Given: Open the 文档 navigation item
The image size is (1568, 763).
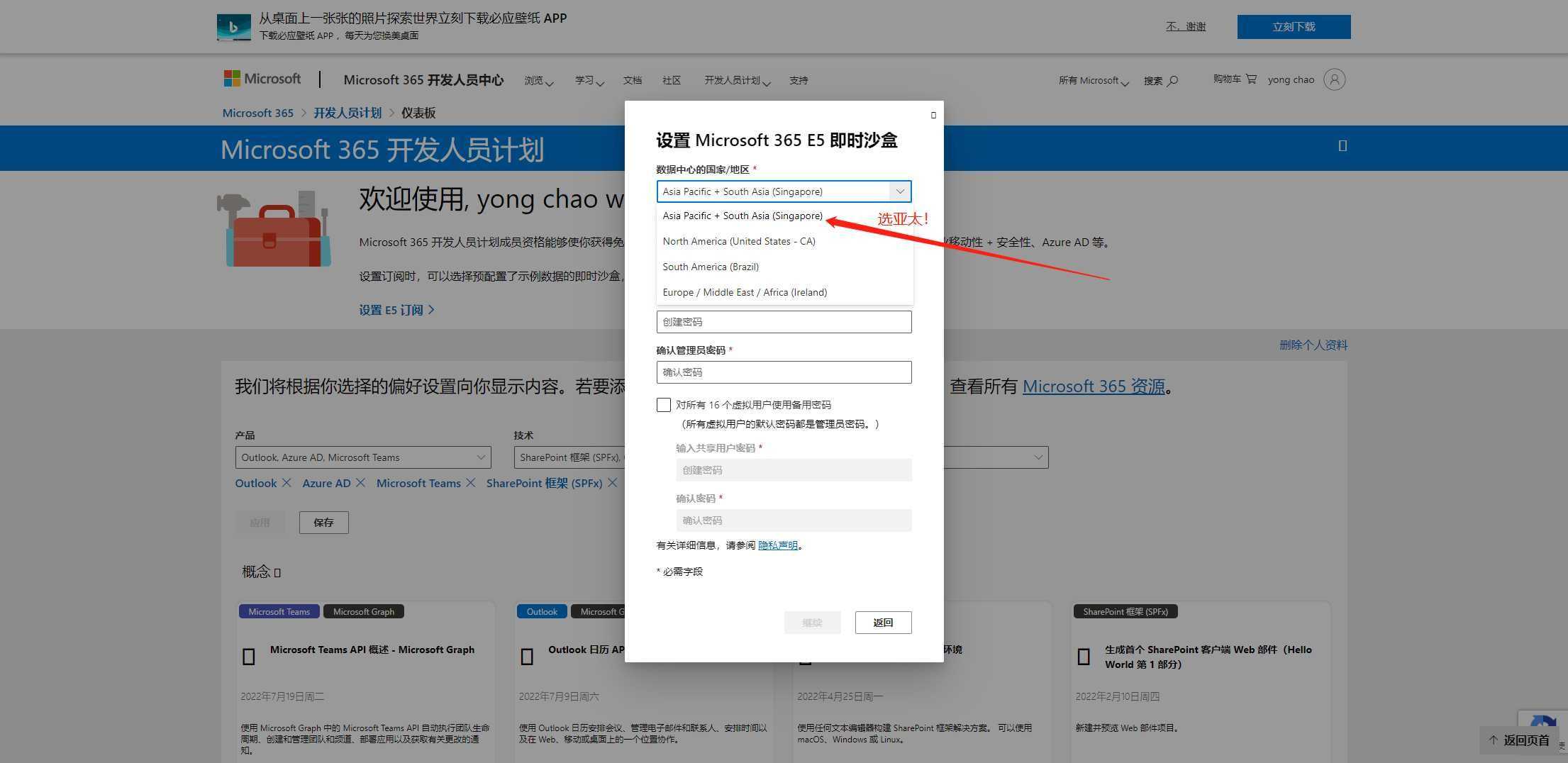Looking at the screenshot, I should point(633,81).
